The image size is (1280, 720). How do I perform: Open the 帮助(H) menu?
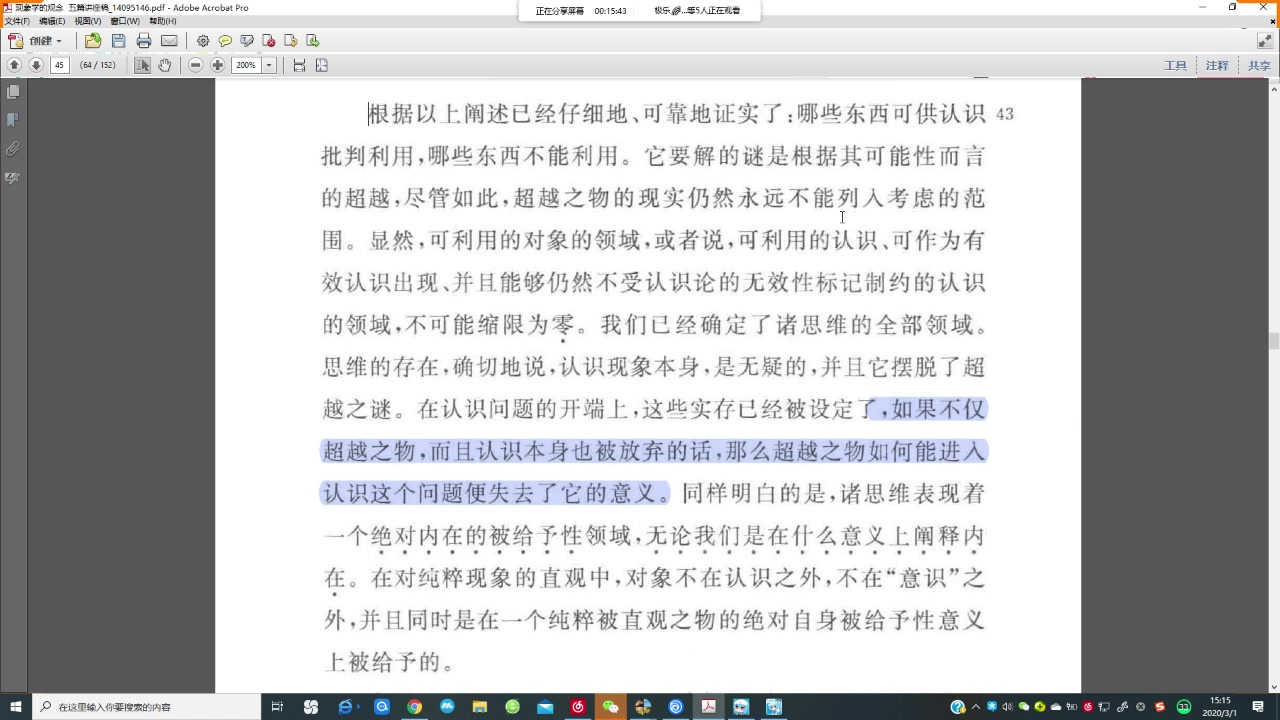[162, 21]
